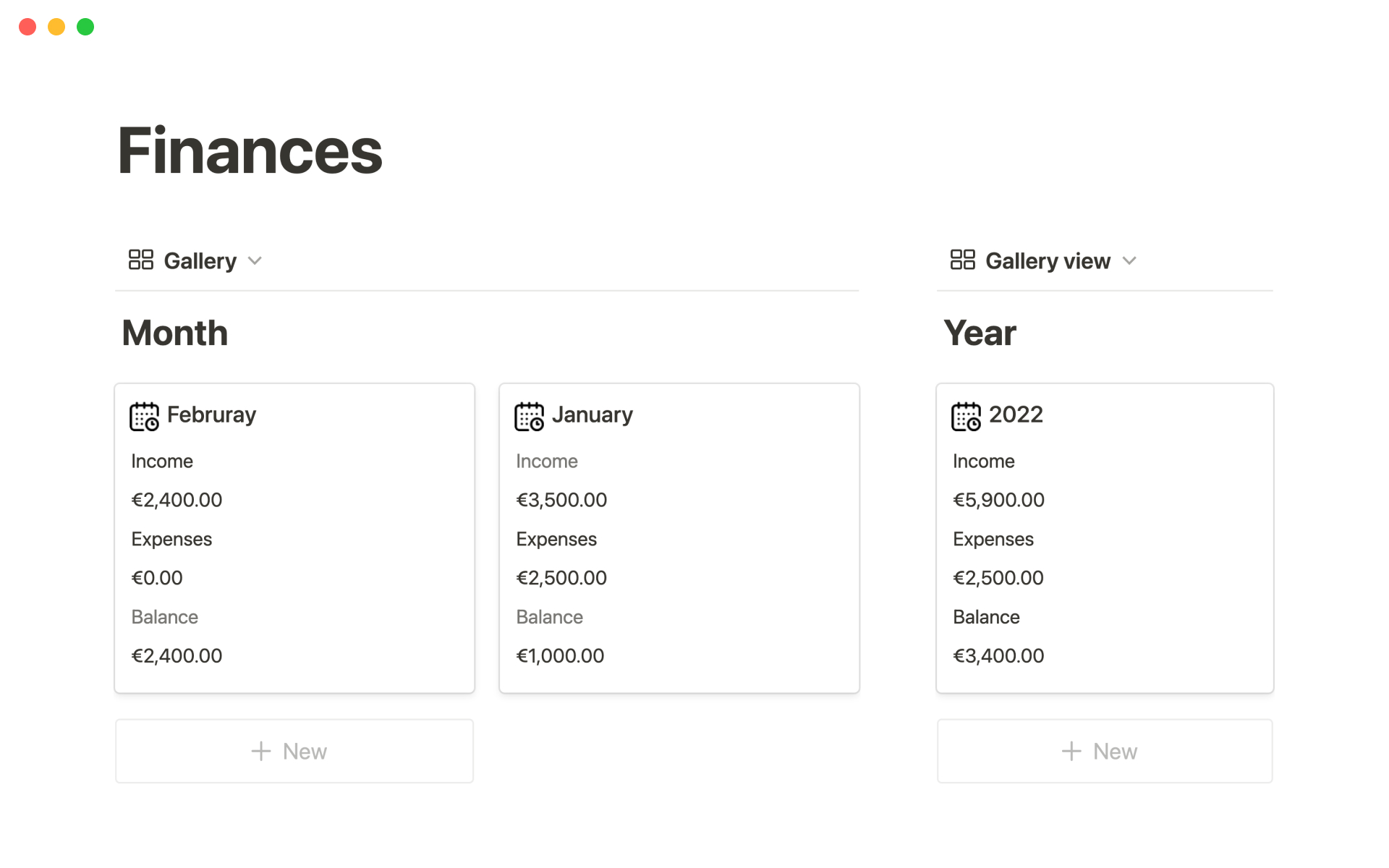Expand the Gallery view chevron above Month
The image size is (1389, 868).
click(x=255, y=260)
